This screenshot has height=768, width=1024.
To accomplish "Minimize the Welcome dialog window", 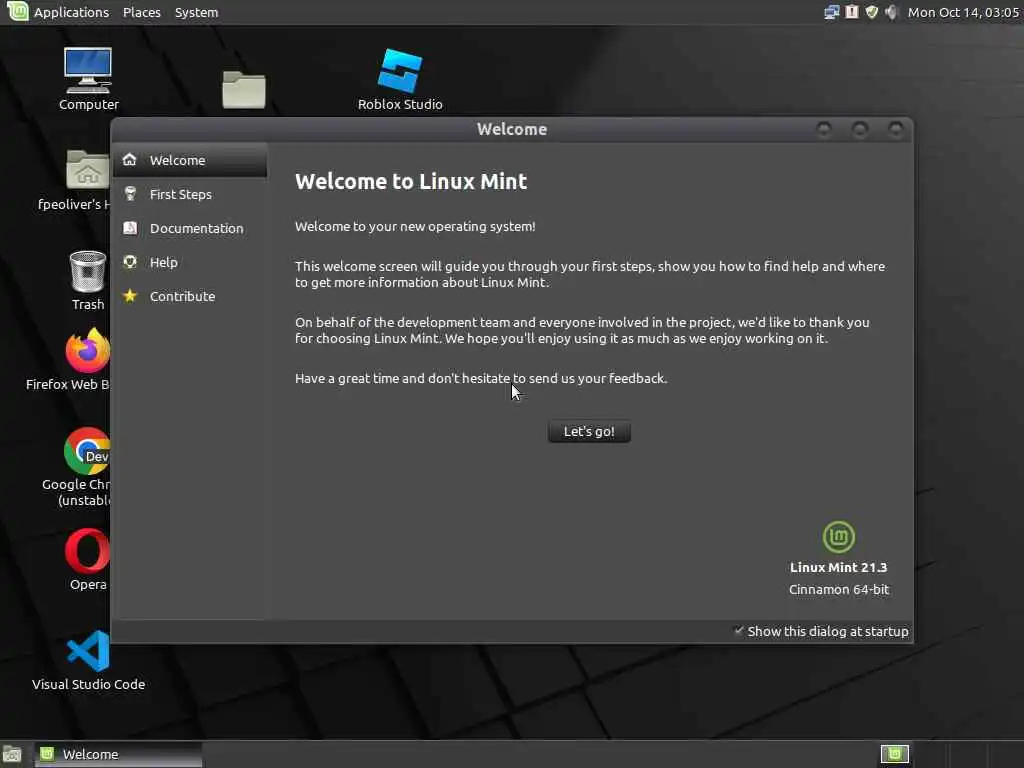I will click(x=824, y=129).
